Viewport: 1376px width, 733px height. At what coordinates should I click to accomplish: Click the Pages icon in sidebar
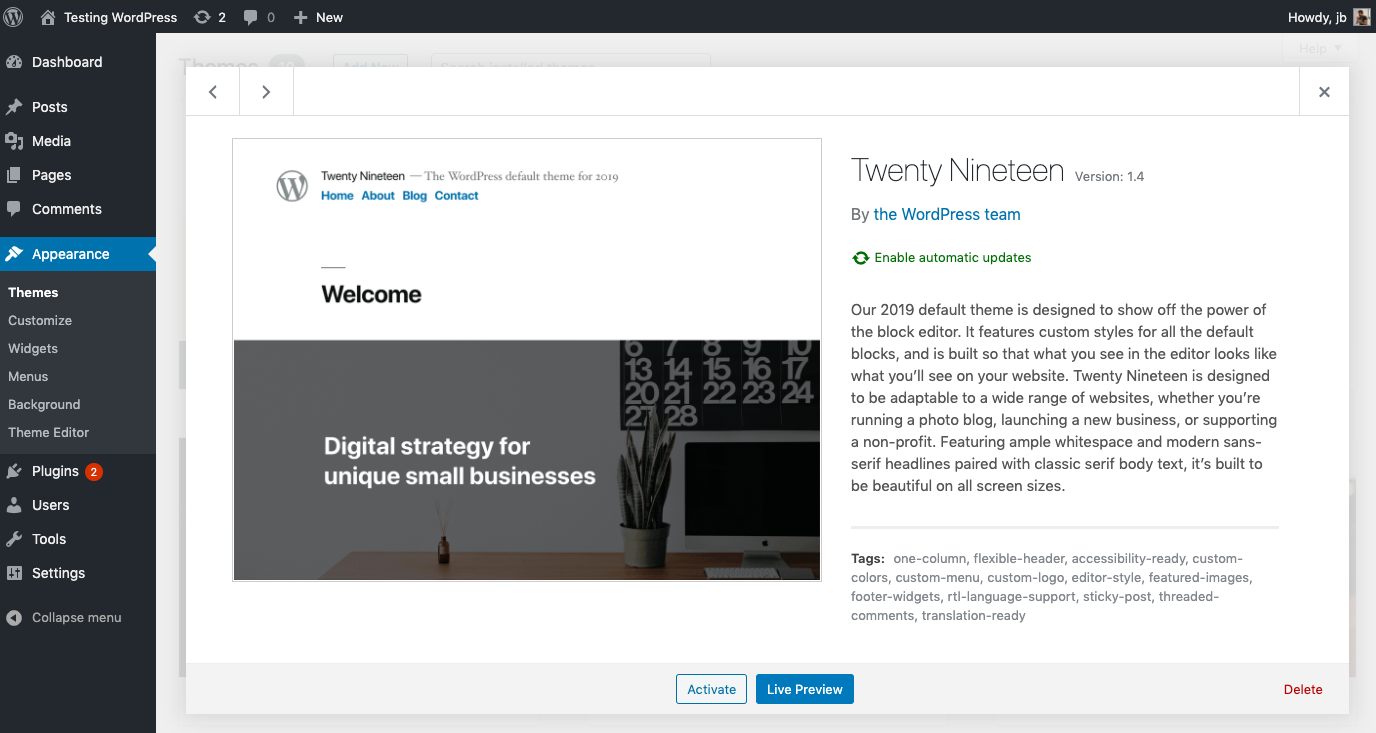click(x=14, y=175)
